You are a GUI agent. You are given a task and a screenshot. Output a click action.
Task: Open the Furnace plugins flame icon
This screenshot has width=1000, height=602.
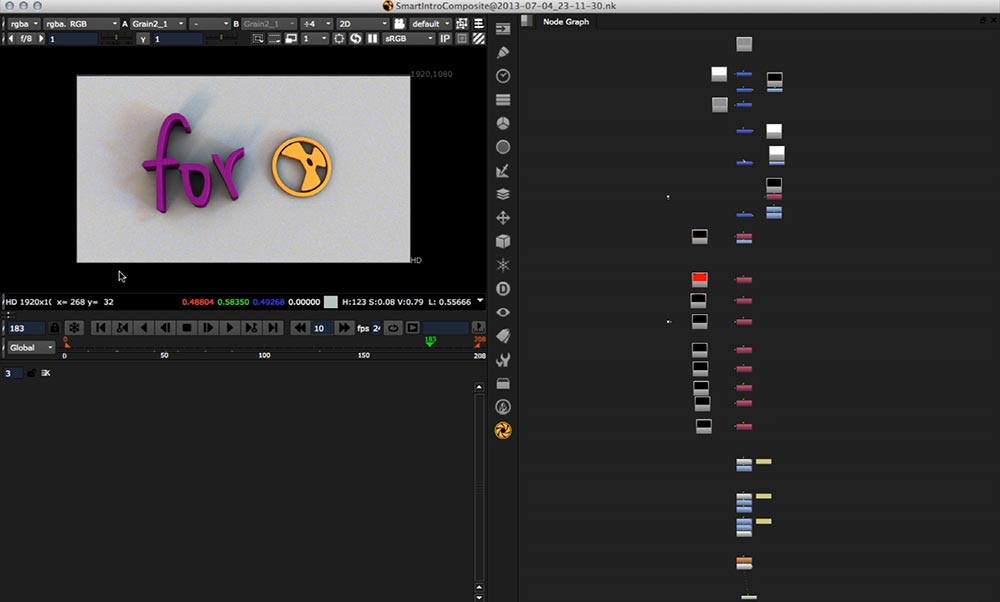pyautogui.click(x=503, y=407)
